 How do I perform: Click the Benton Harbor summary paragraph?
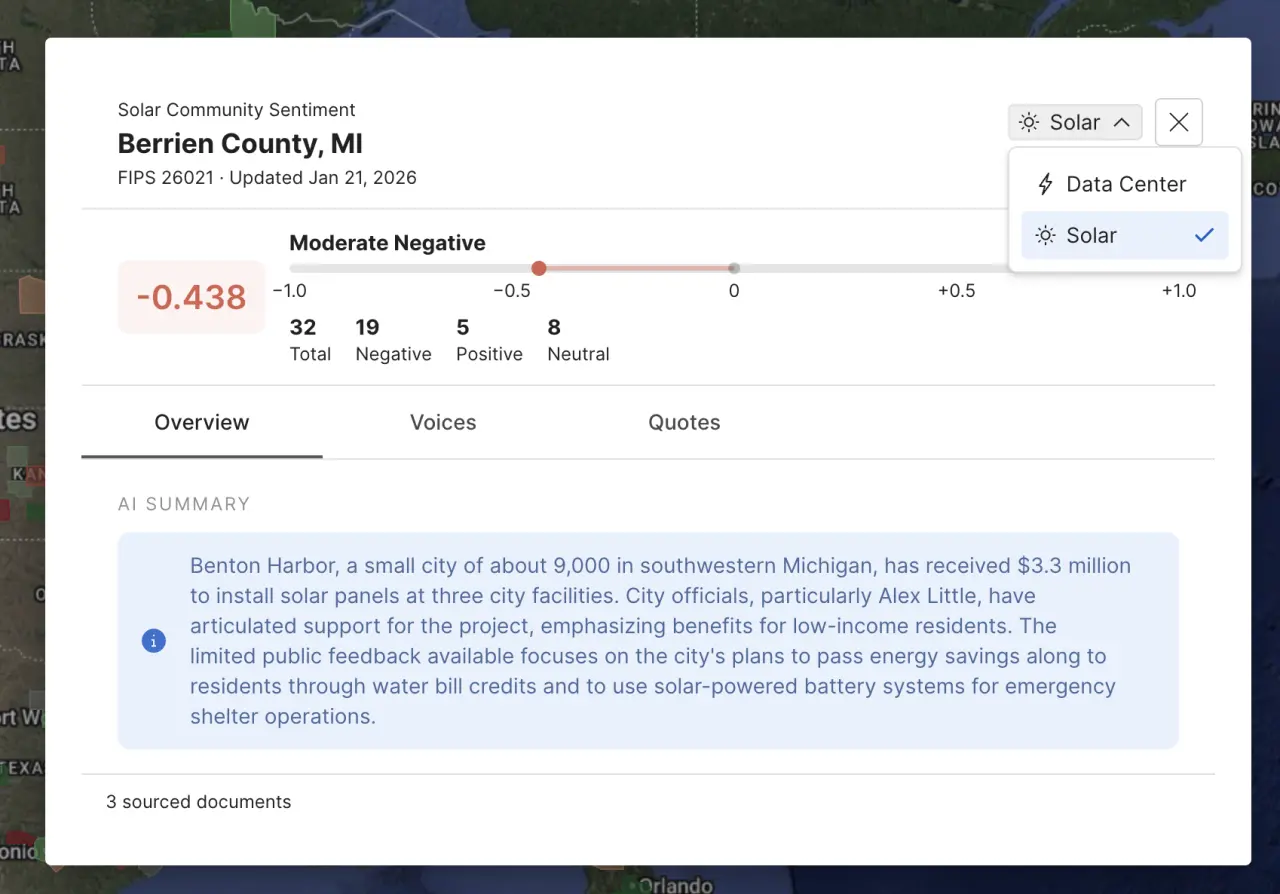click(660, 641)
